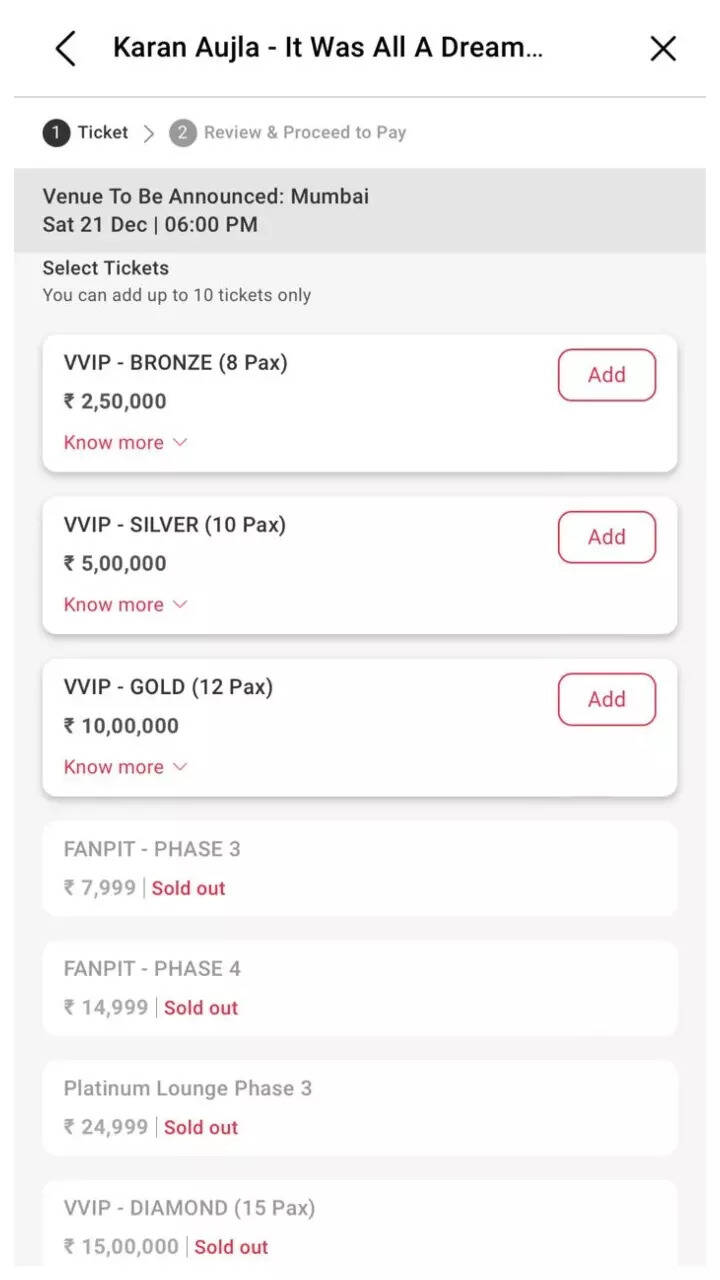Select step 2 Review & Proceed to Pay
This screenshot has height=1280, width=720.
click(x=288, y=132)
